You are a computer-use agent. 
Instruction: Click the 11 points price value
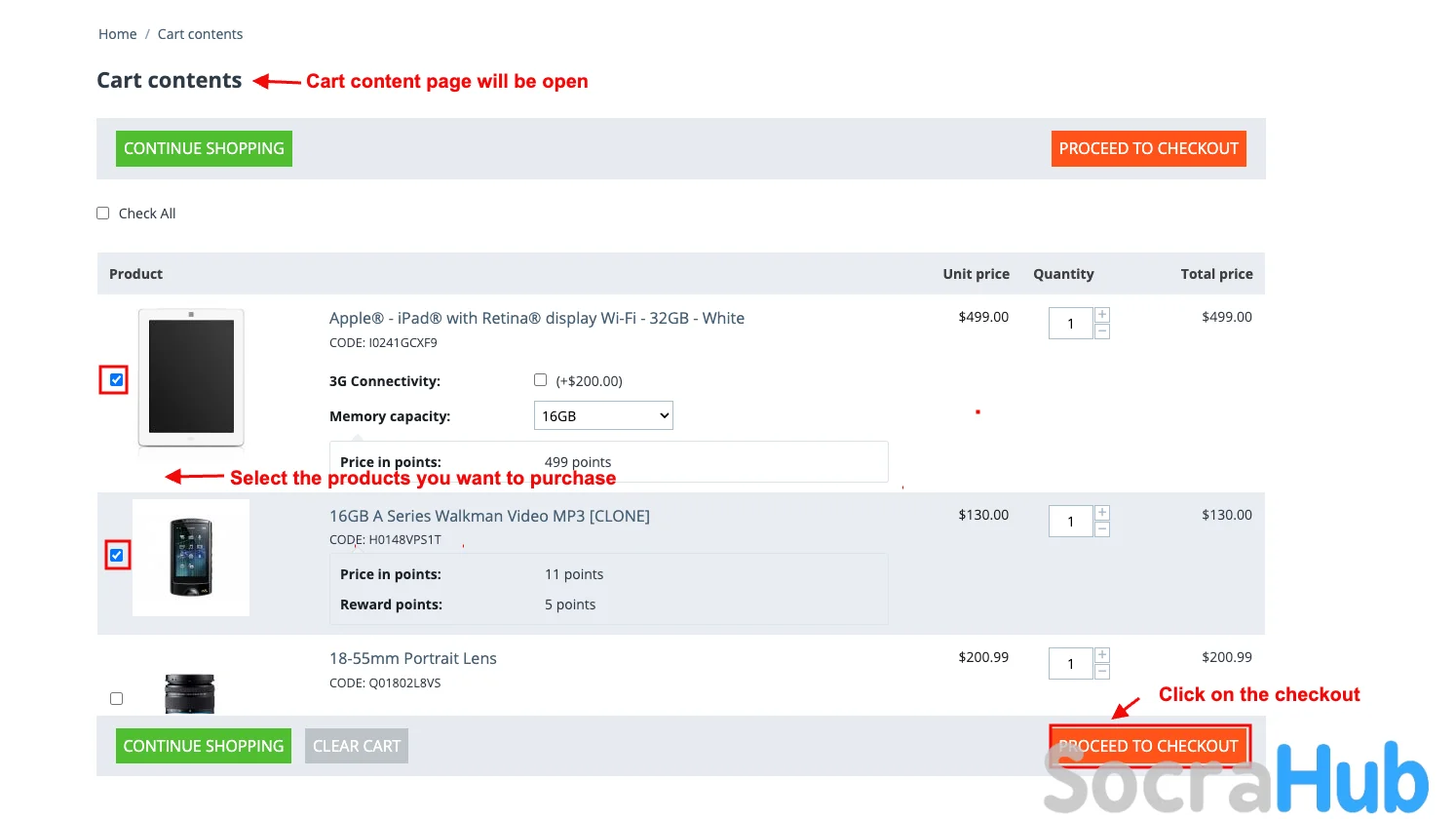tap(574, 574)
